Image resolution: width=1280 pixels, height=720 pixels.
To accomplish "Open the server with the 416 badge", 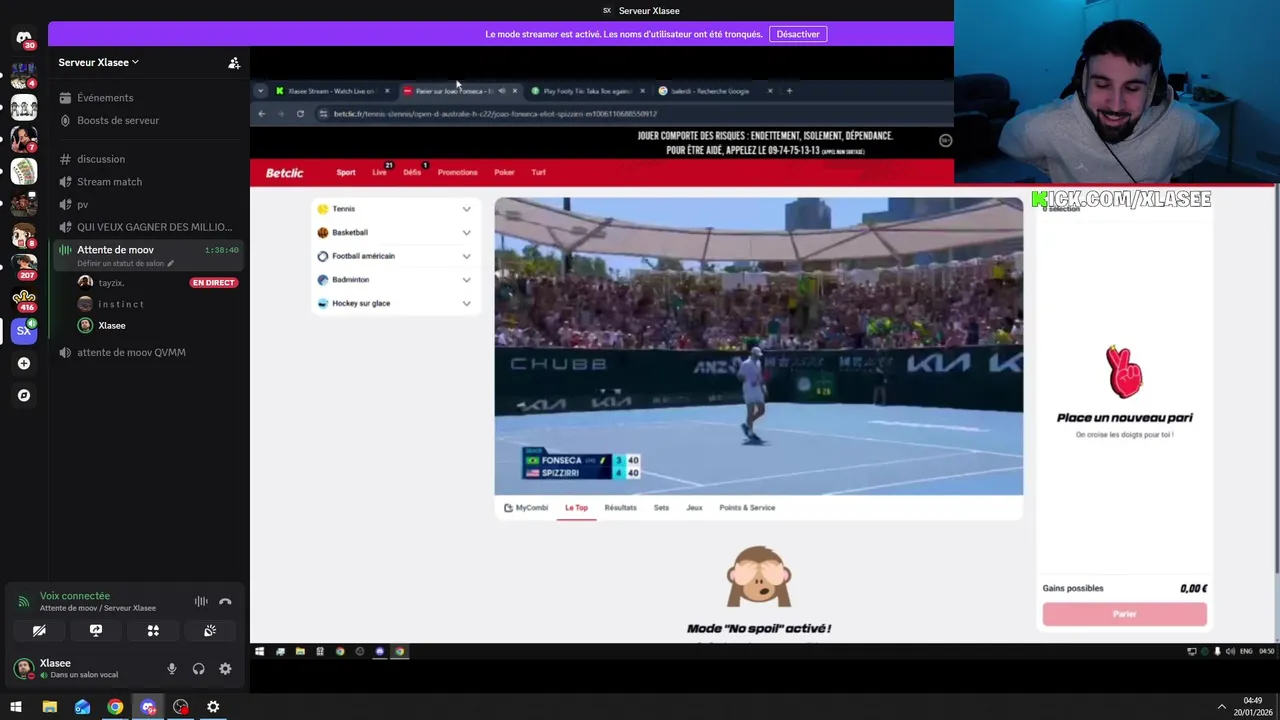I will pos(24,299).
